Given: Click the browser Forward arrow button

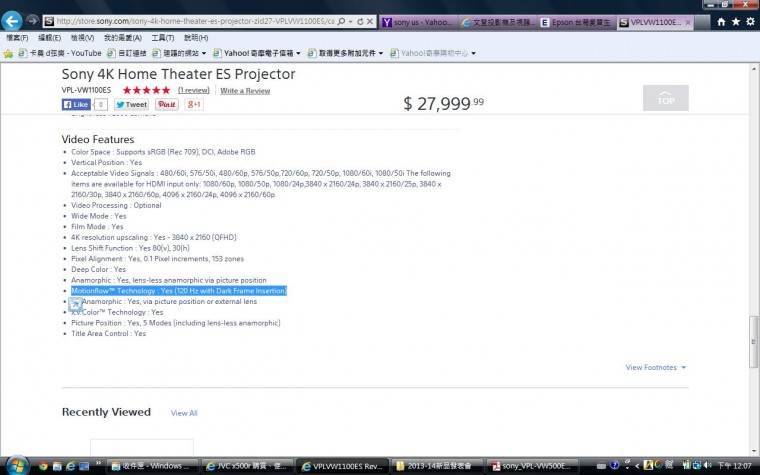Looking at the screenshot, I should click(x=32, y=20).
